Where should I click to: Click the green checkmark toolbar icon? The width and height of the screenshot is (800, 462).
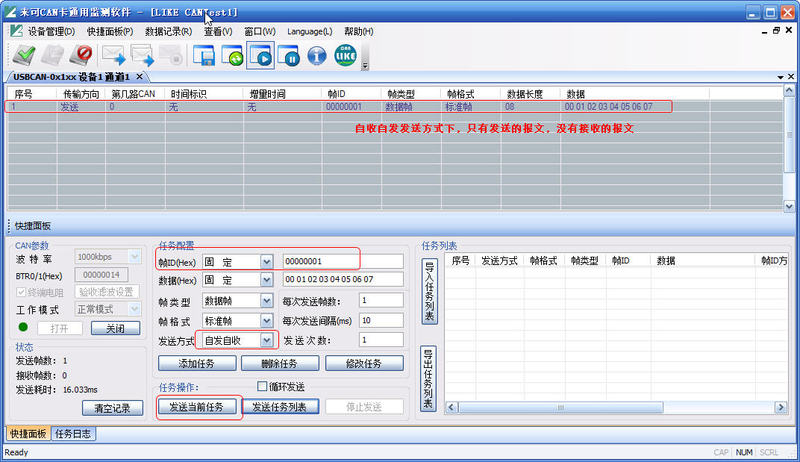(22, 56)
